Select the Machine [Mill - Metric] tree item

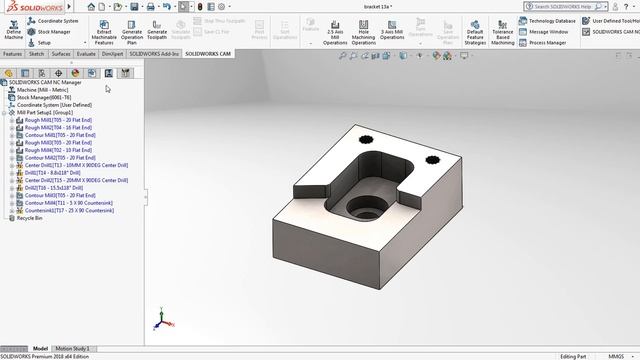(42, 90)
